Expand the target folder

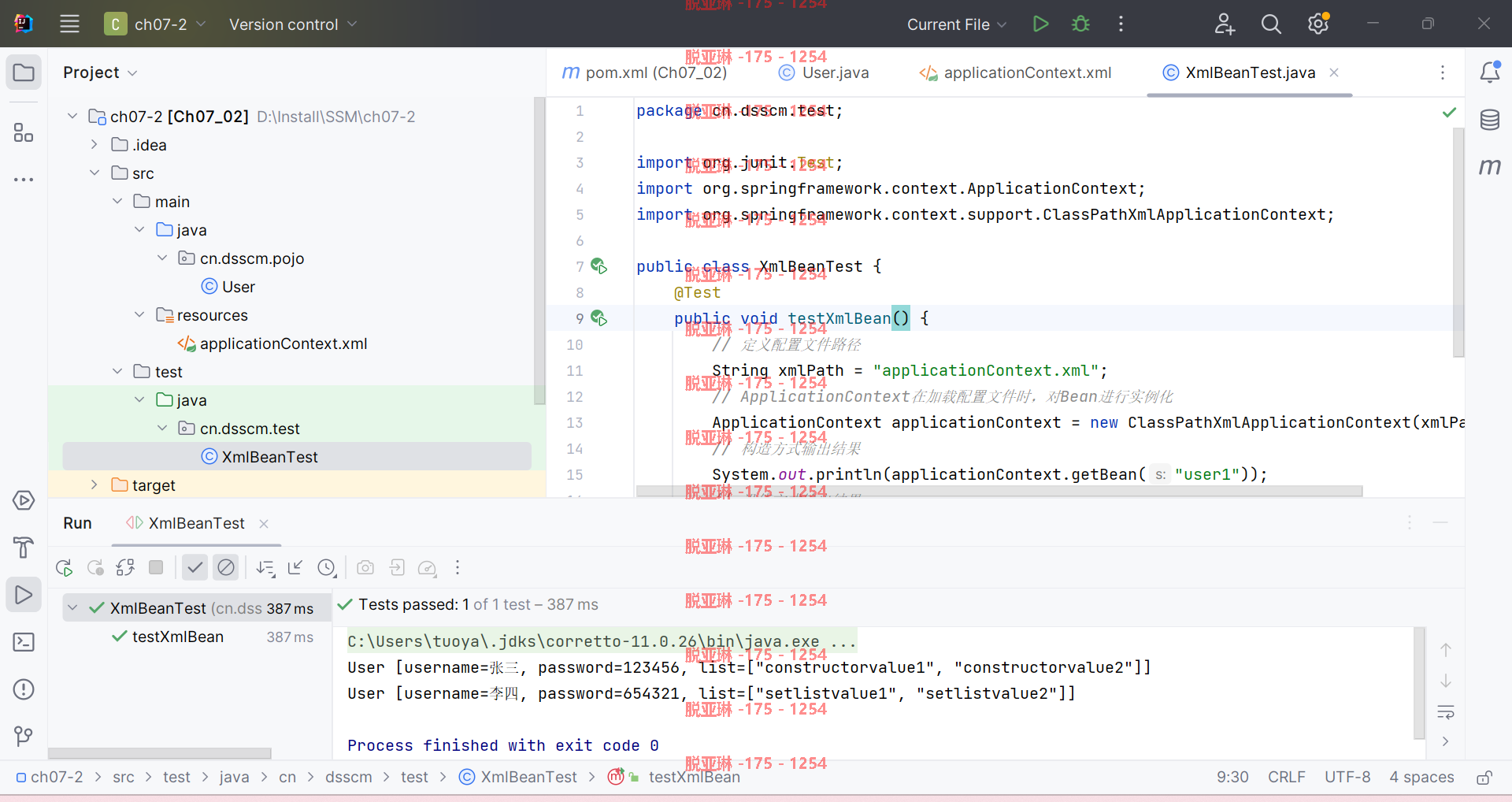pos(94,485)
